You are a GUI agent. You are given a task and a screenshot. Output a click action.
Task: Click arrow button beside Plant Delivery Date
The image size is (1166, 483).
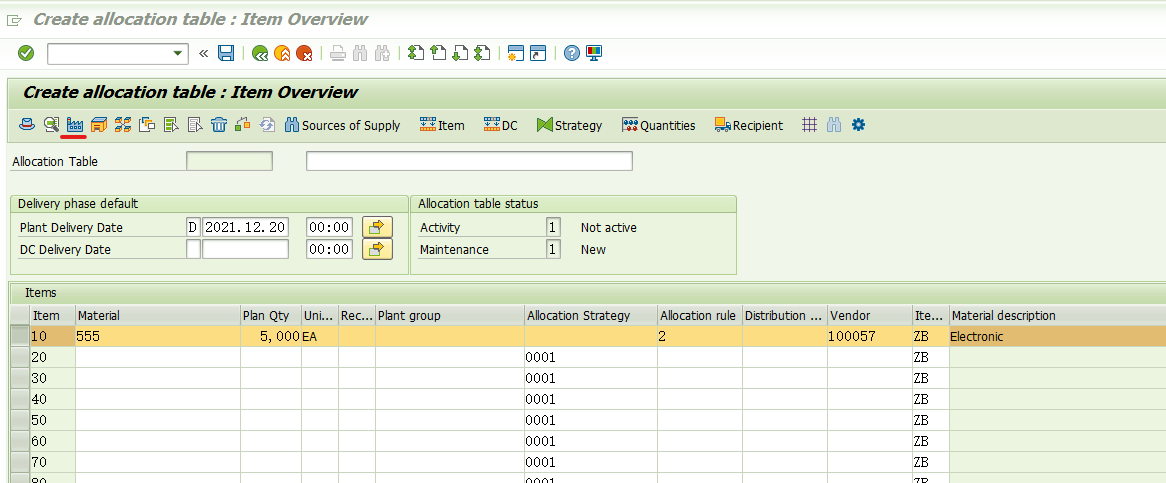pyautogui.click(x=377, y=227)
